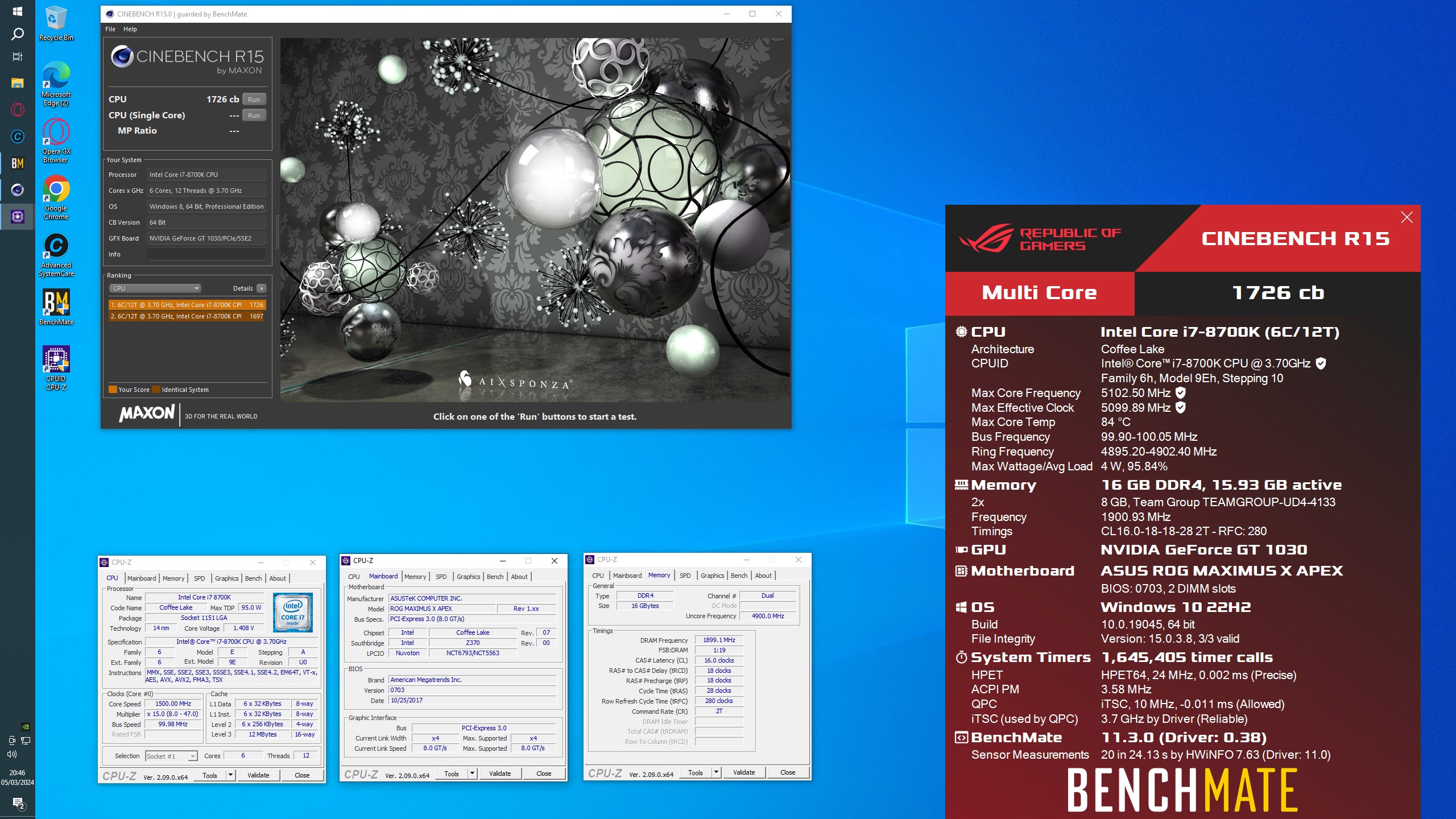Open the Windows Start menu
Viewport: 1456px width, 819px height.
click(x=17, y=11)
